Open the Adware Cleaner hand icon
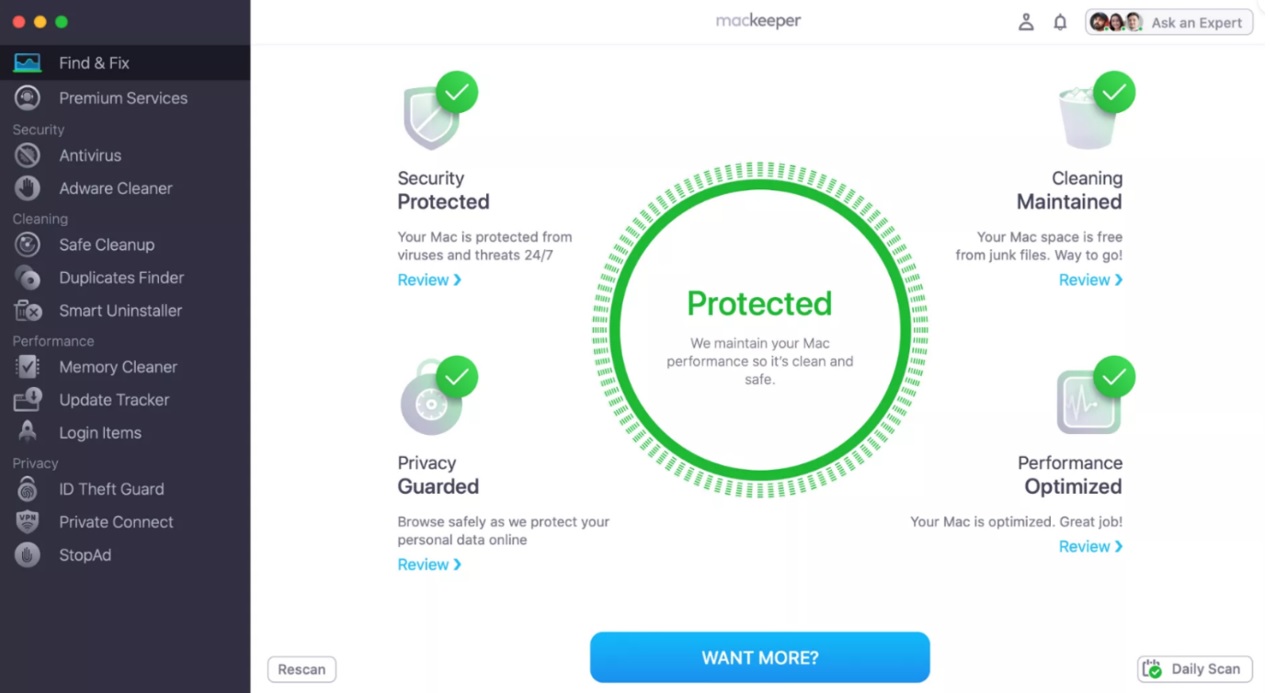 coord(28,189)
